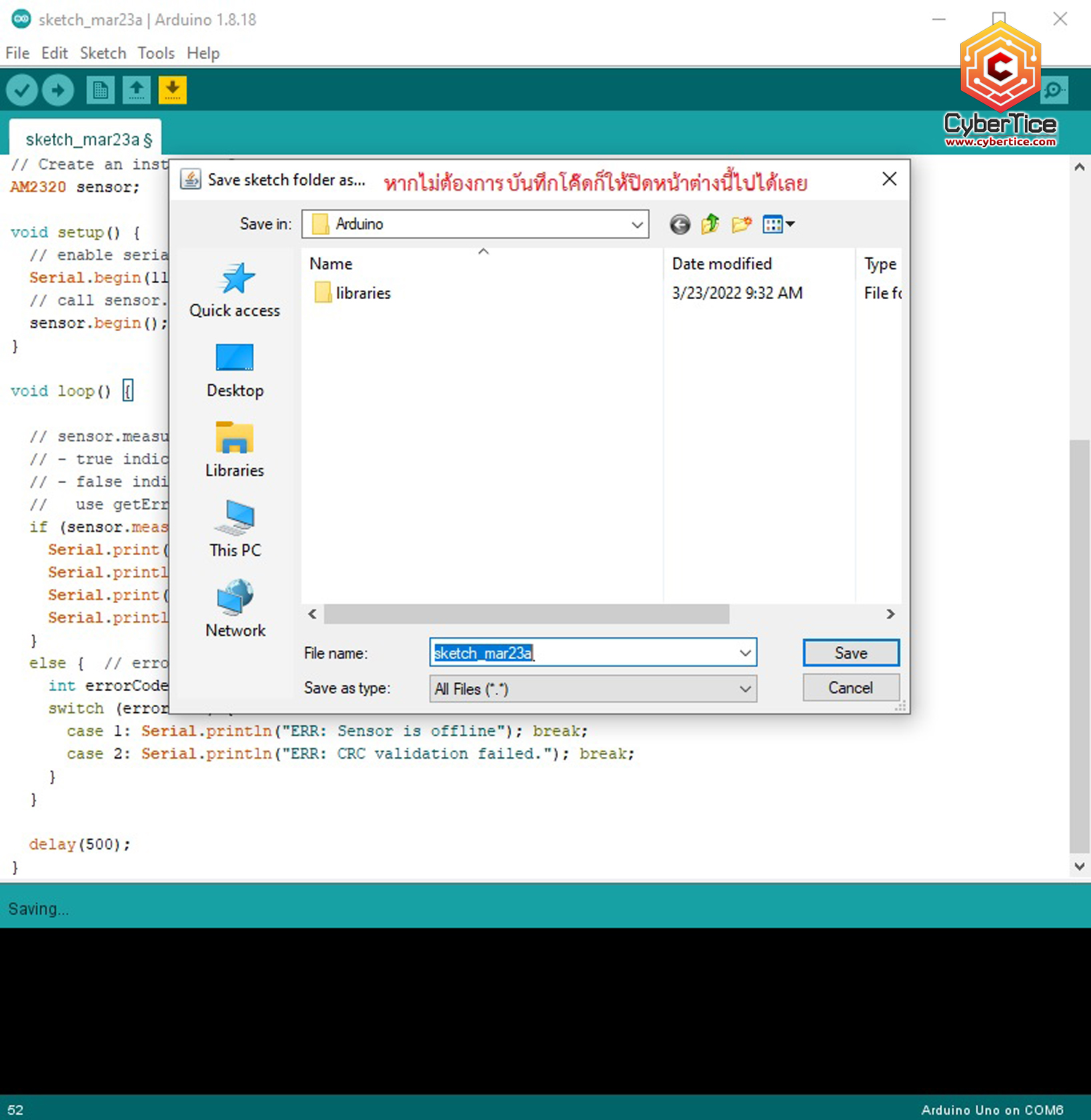This screenshot has width=1091, height=1120.
Task: Expand the Save as type dropdown
Action: (x=743, y=688)
